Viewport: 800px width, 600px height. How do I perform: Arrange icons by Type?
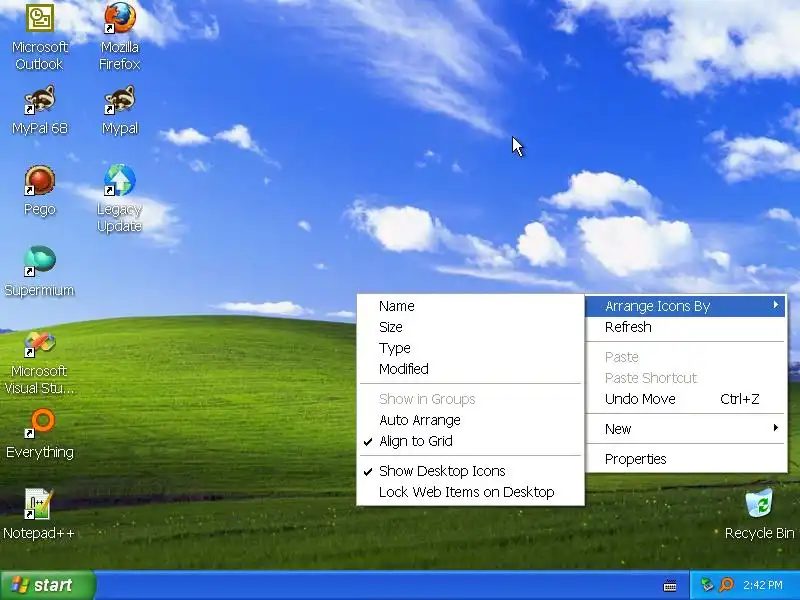470,348
